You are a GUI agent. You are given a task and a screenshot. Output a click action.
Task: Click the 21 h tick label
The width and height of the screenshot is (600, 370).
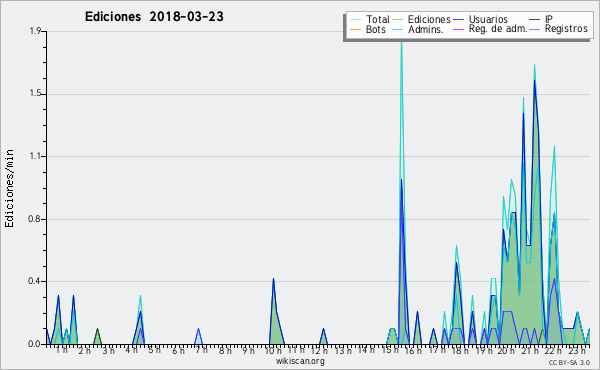pos(530,350)
